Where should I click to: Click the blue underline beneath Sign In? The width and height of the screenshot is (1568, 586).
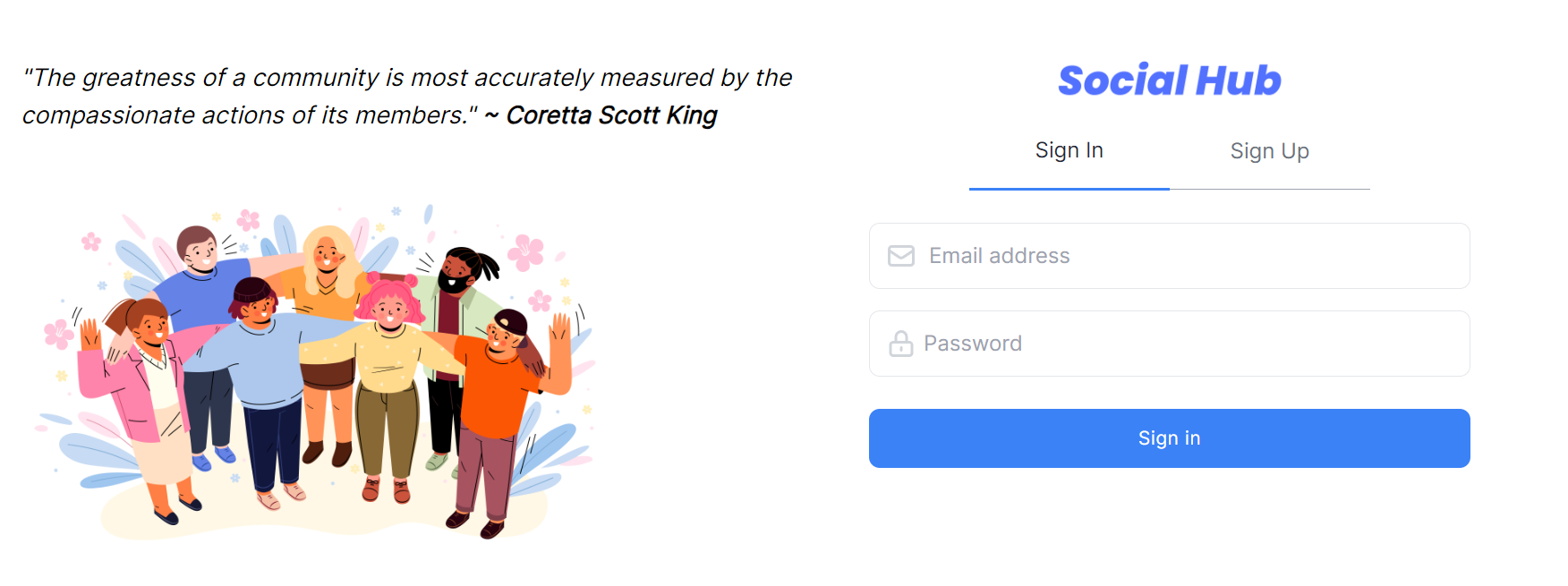1069,189
